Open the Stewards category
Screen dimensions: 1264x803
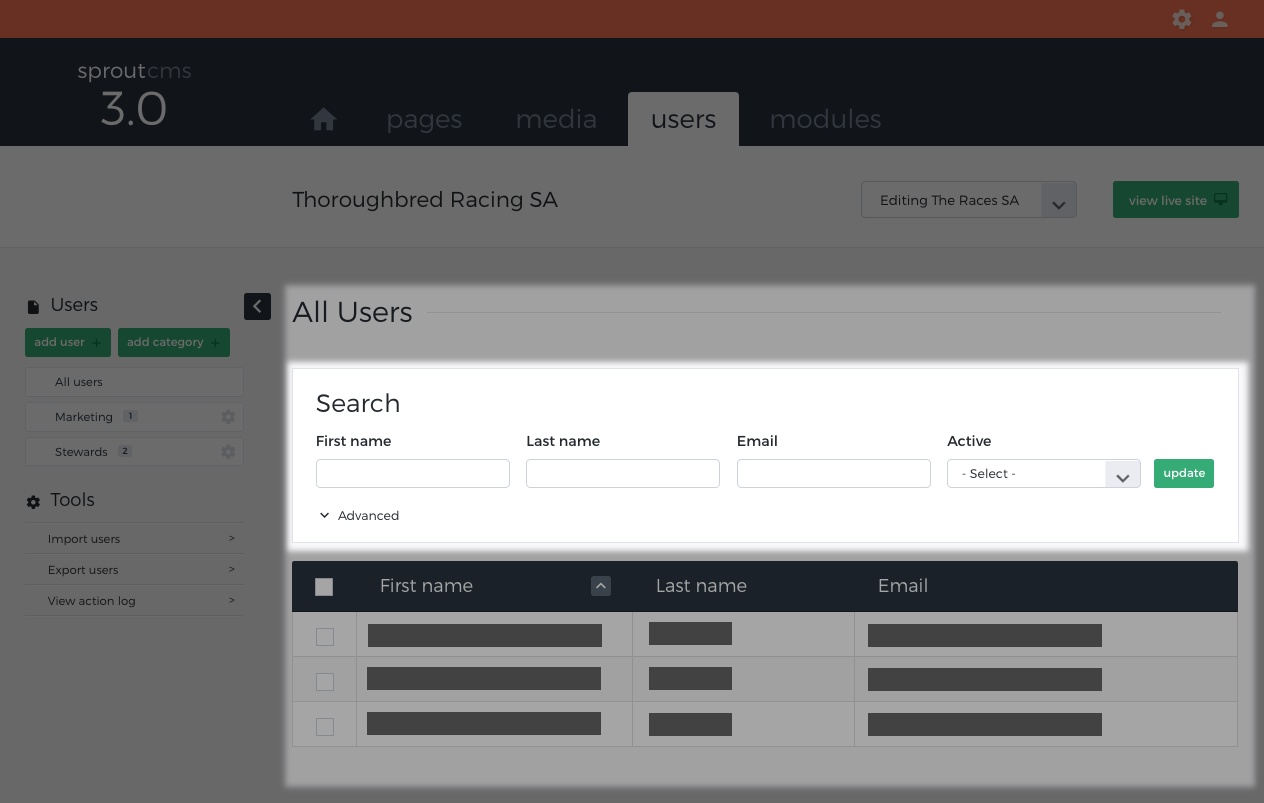[x=134, y=452]
